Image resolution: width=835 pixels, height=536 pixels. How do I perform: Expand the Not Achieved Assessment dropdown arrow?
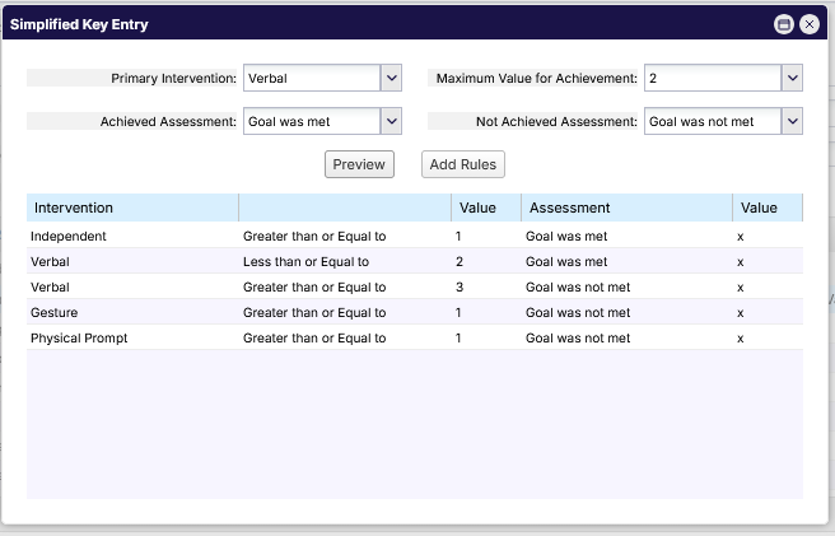pos(792,121)
